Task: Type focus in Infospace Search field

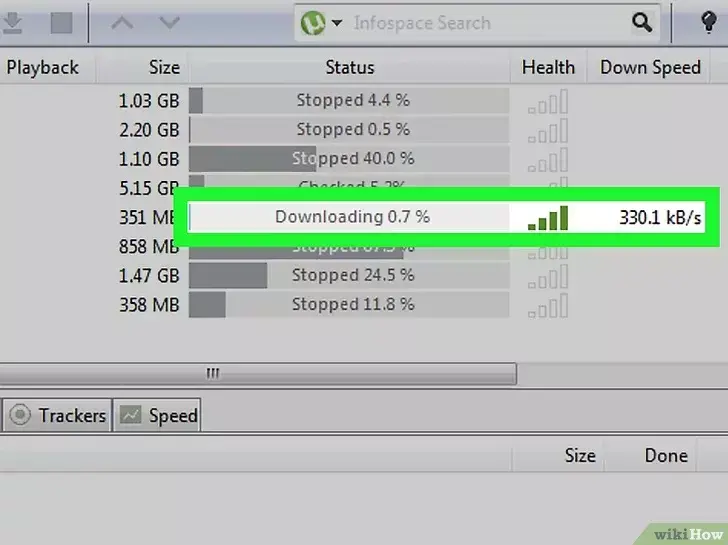Action: pos(488,23)
